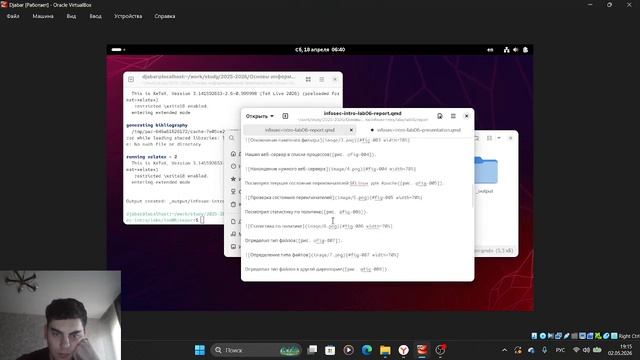The image size is (640, 360).
Task: Click the volume icon in GNOME top bar
Action: [516, 50]
